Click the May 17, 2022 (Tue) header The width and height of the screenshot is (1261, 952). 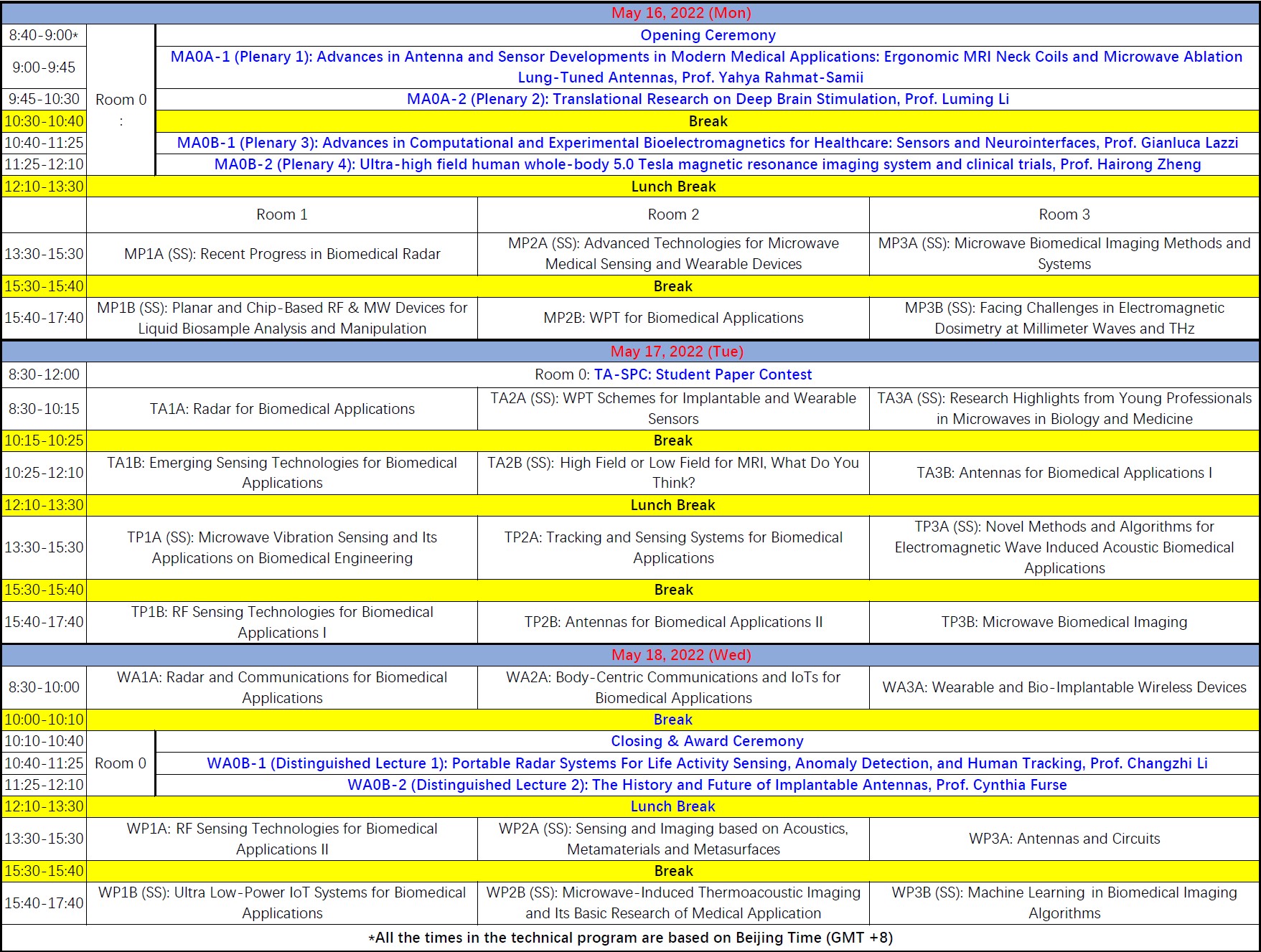coord(677,352)
